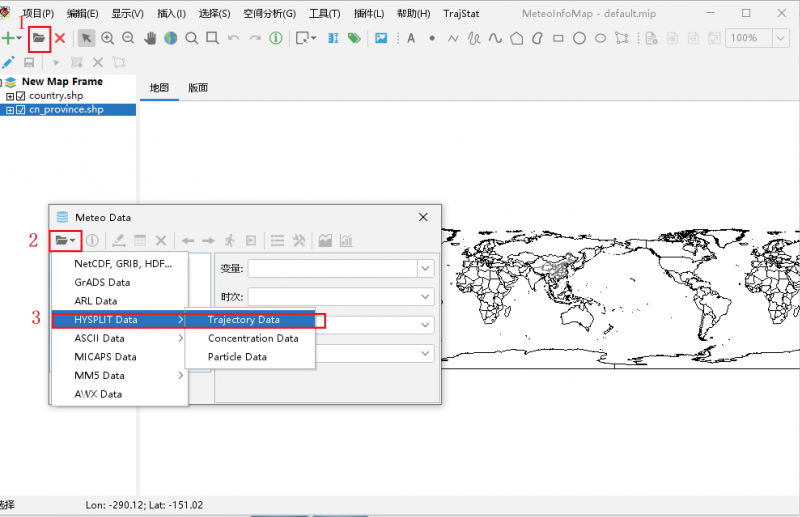Viewport: 800px width, 517px height.
Task: Choose Concentration Data menu entry
Action: (253, 338)
